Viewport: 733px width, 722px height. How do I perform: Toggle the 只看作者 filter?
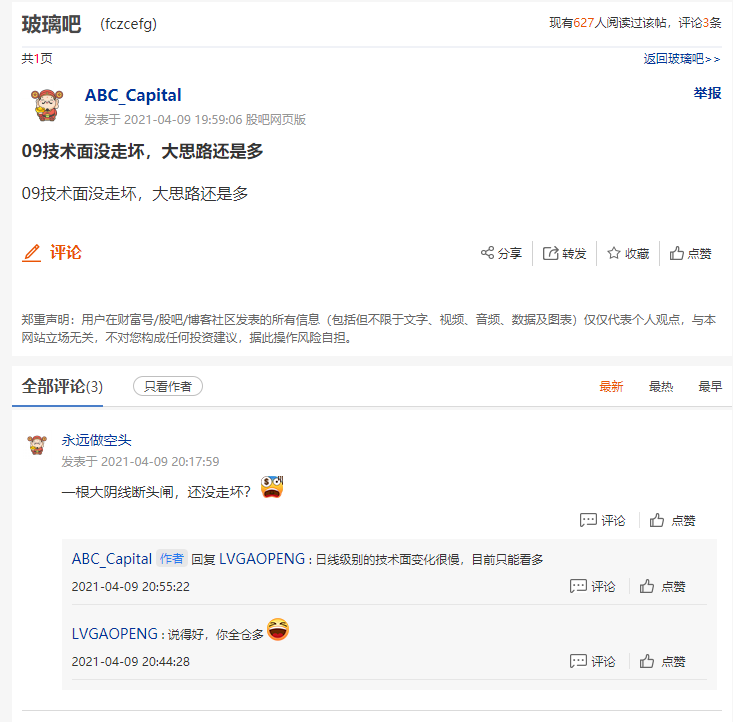(168, 386)
